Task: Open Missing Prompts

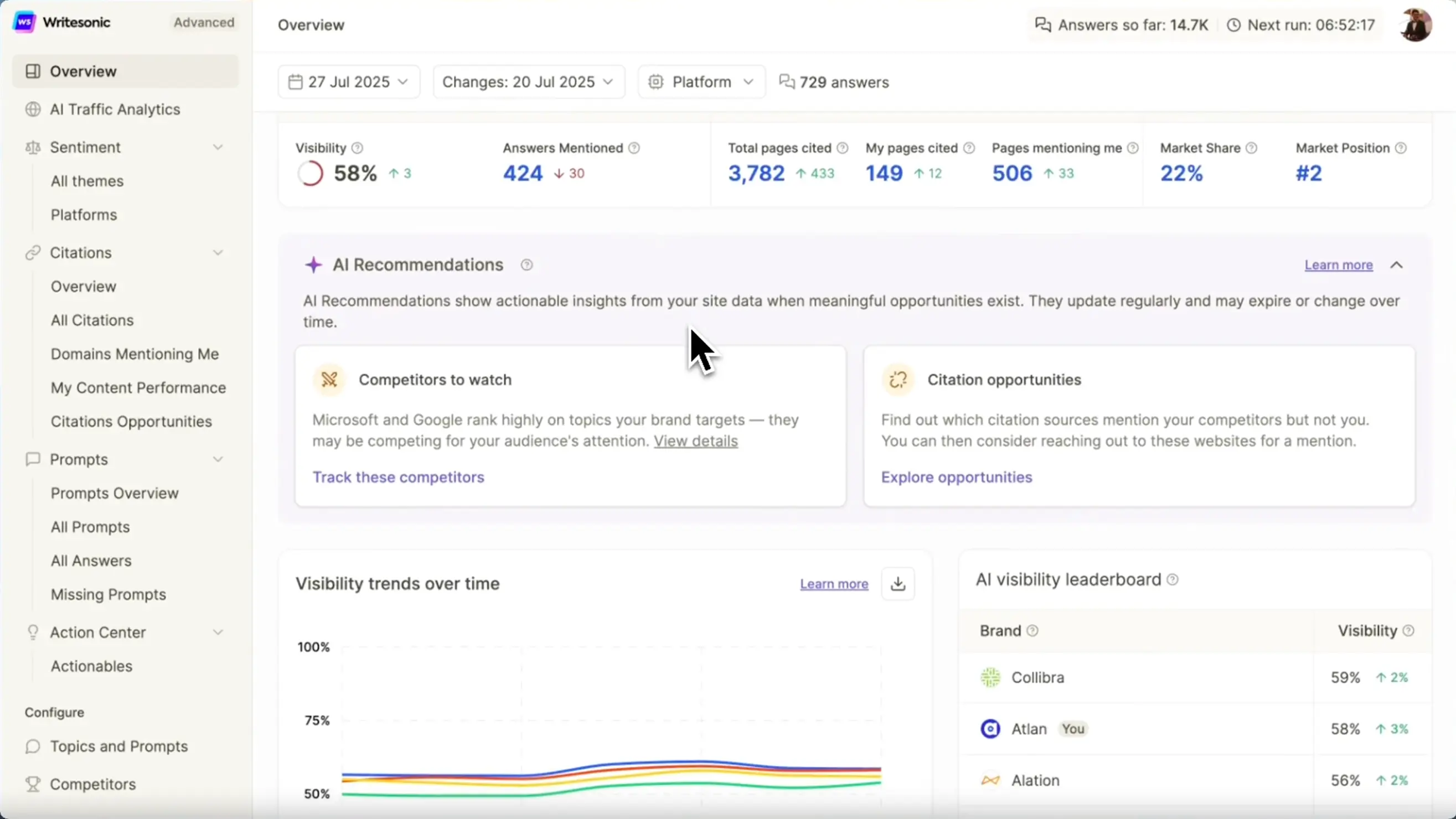Action: 109,595
